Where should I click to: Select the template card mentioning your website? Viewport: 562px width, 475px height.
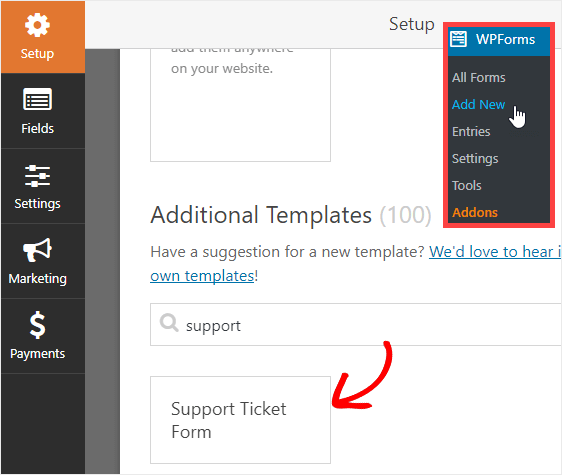[x=240, y=105]
